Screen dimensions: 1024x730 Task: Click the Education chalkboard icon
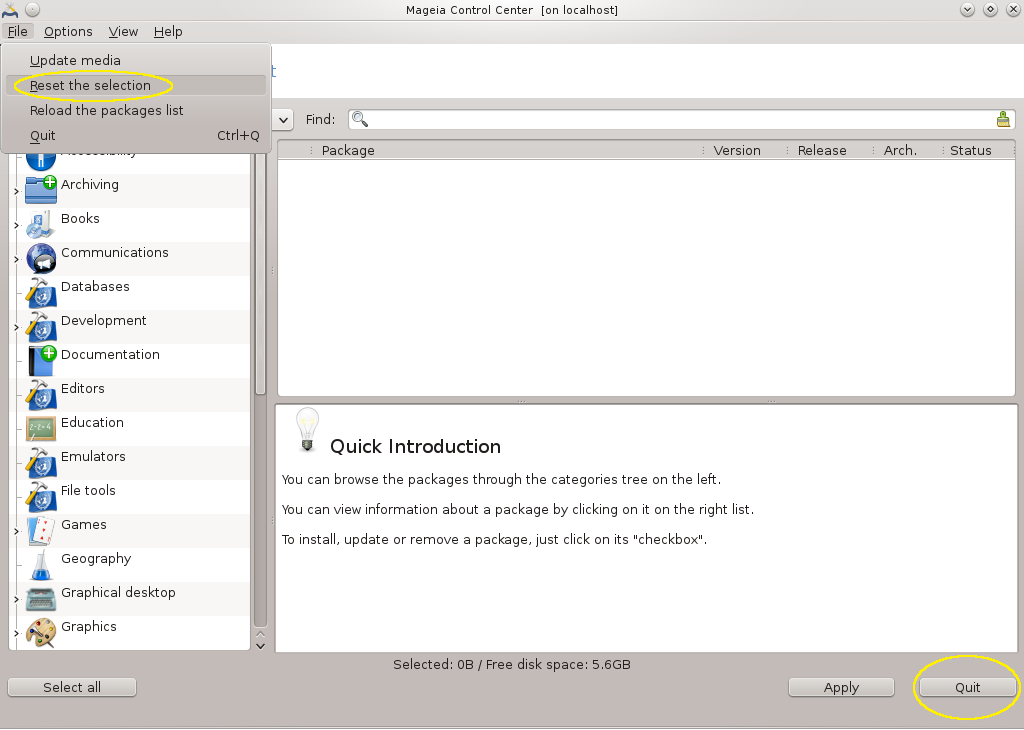click(40, 428)
